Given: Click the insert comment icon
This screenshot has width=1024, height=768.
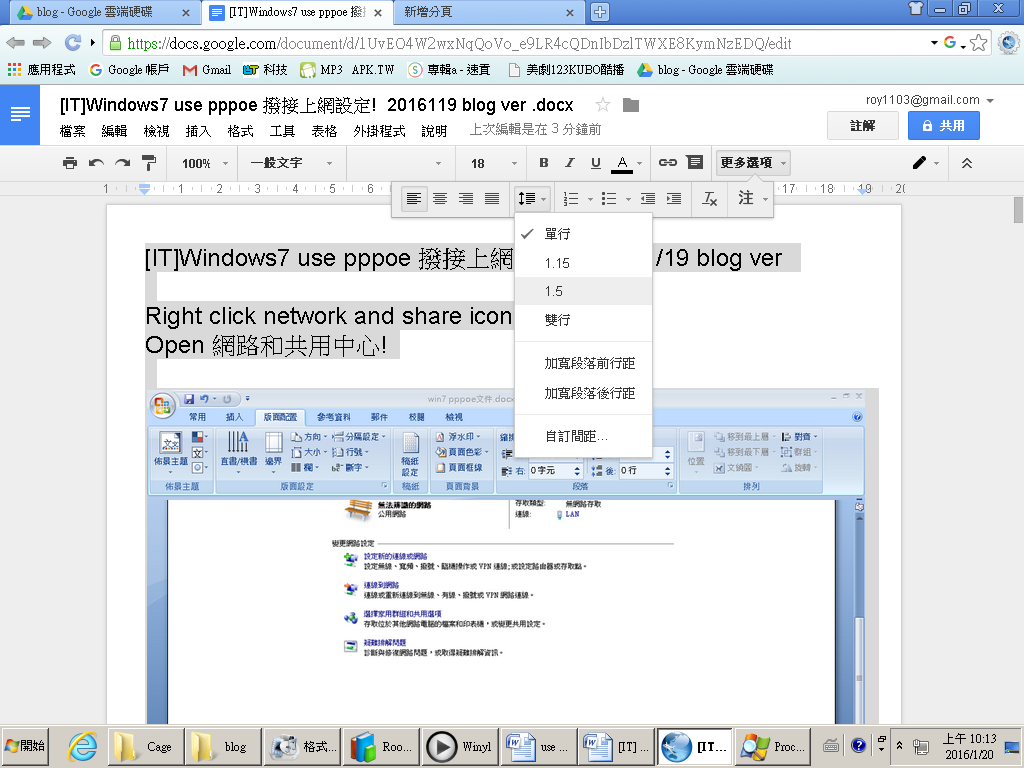Looking at the screenshot, I should point(695,163).
